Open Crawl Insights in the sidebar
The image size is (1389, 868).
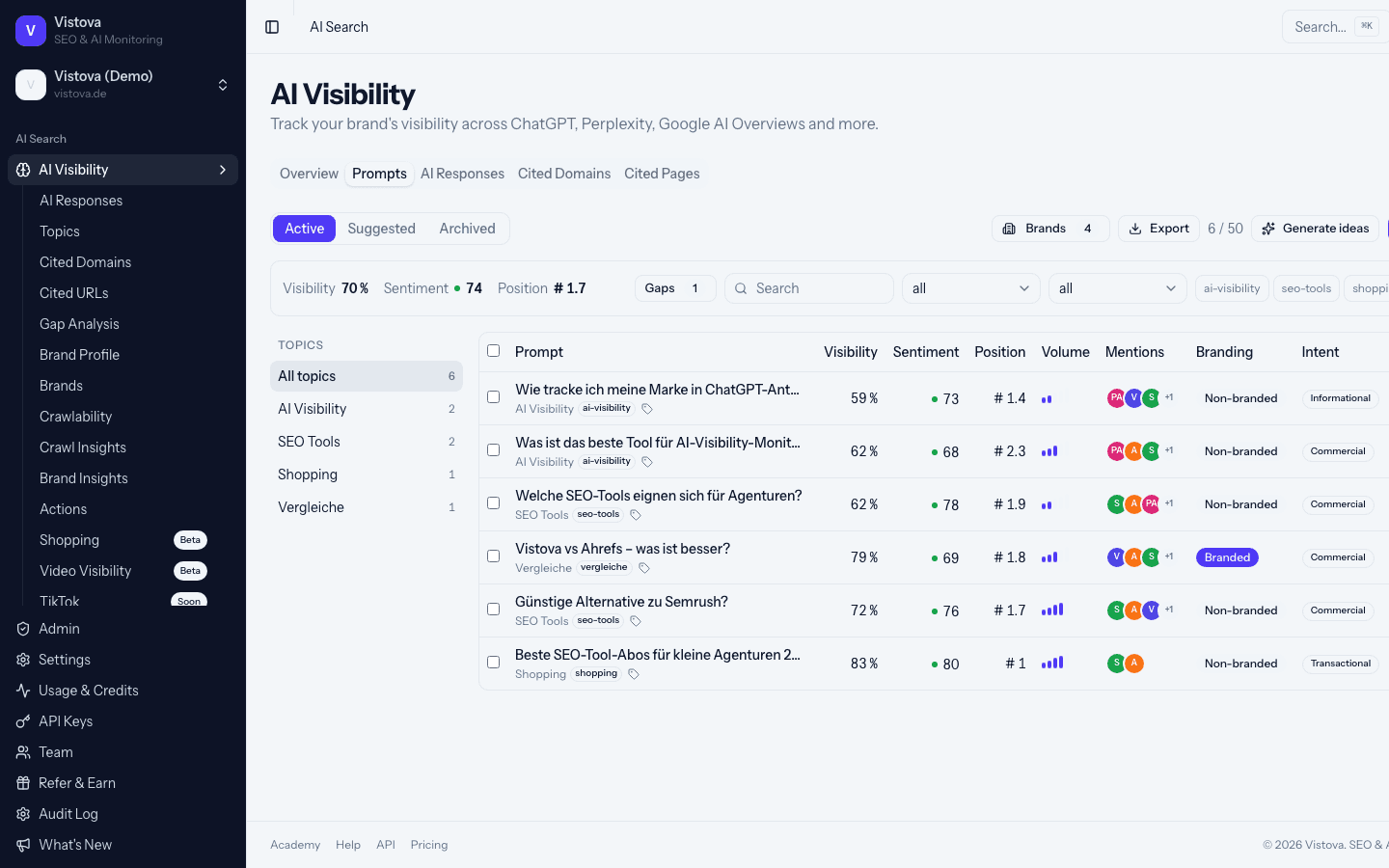(123, 448)
